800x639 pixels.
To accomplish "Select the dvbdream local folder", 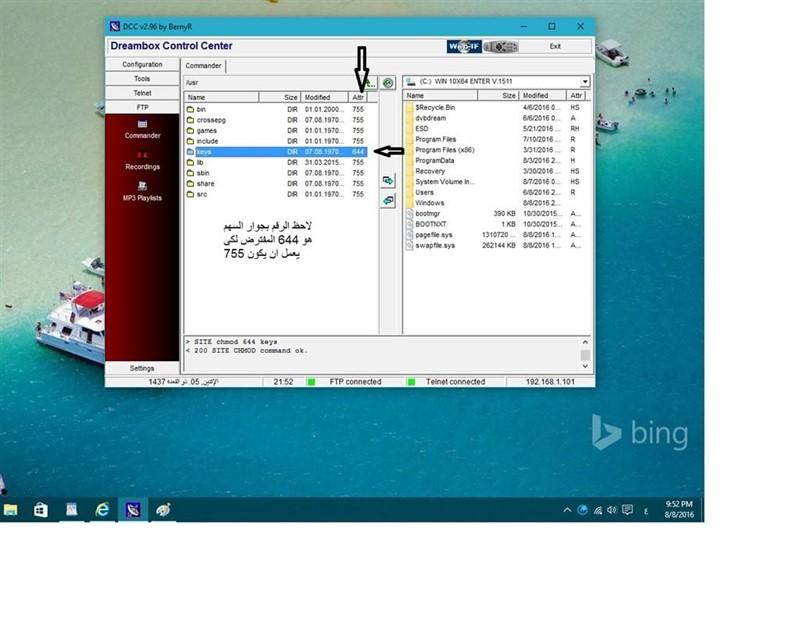I will [431, 118].
